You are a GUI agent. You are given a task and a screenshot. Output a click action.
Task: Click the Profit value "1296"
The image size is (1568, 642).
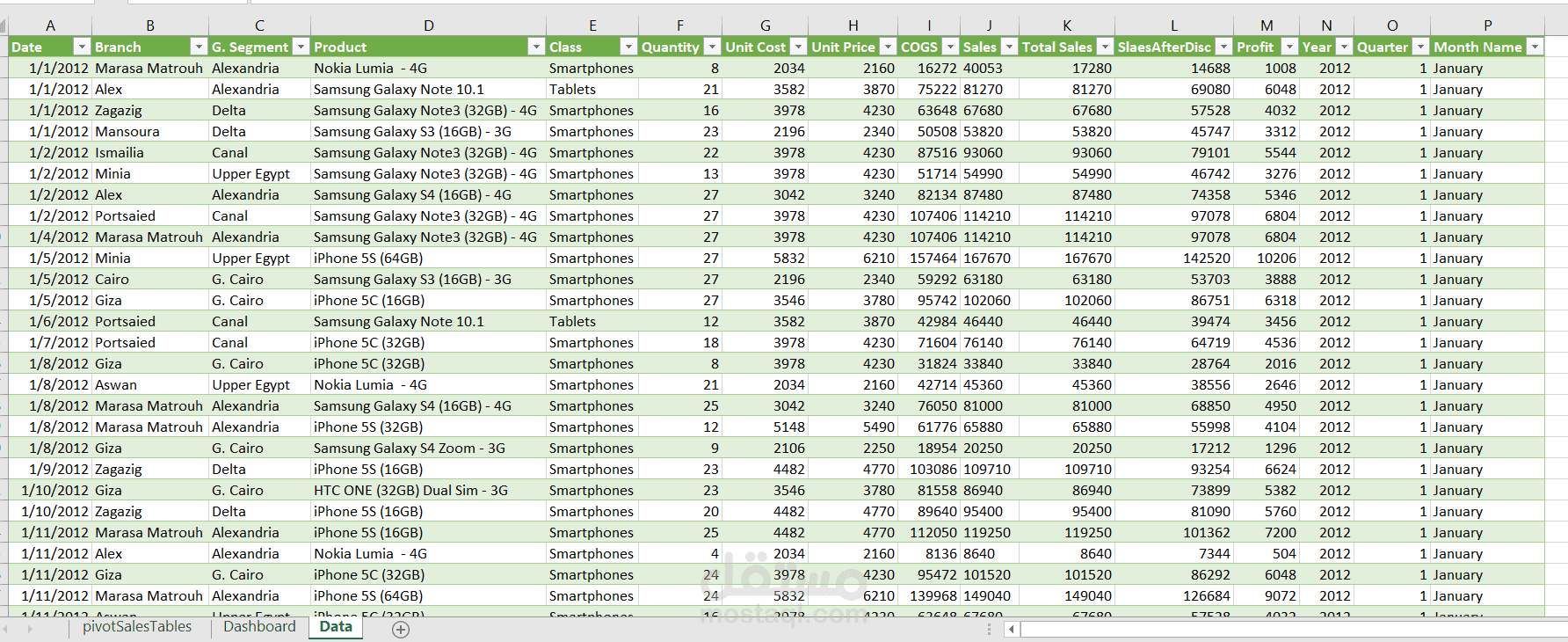point(1267,448)
